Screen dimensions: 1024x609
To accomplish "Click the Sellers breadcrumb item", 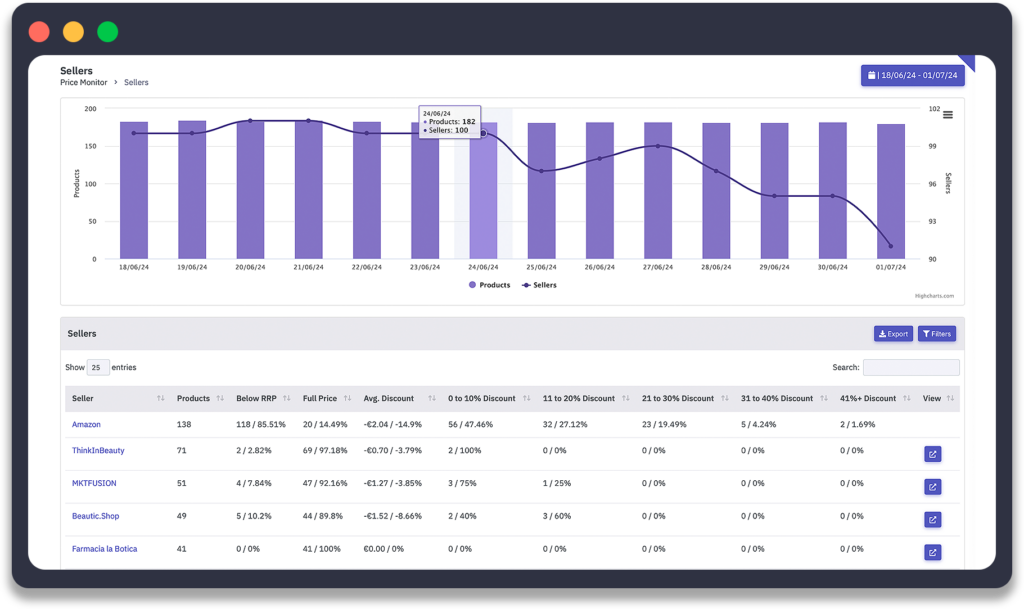I will click(x=136, y=82).
